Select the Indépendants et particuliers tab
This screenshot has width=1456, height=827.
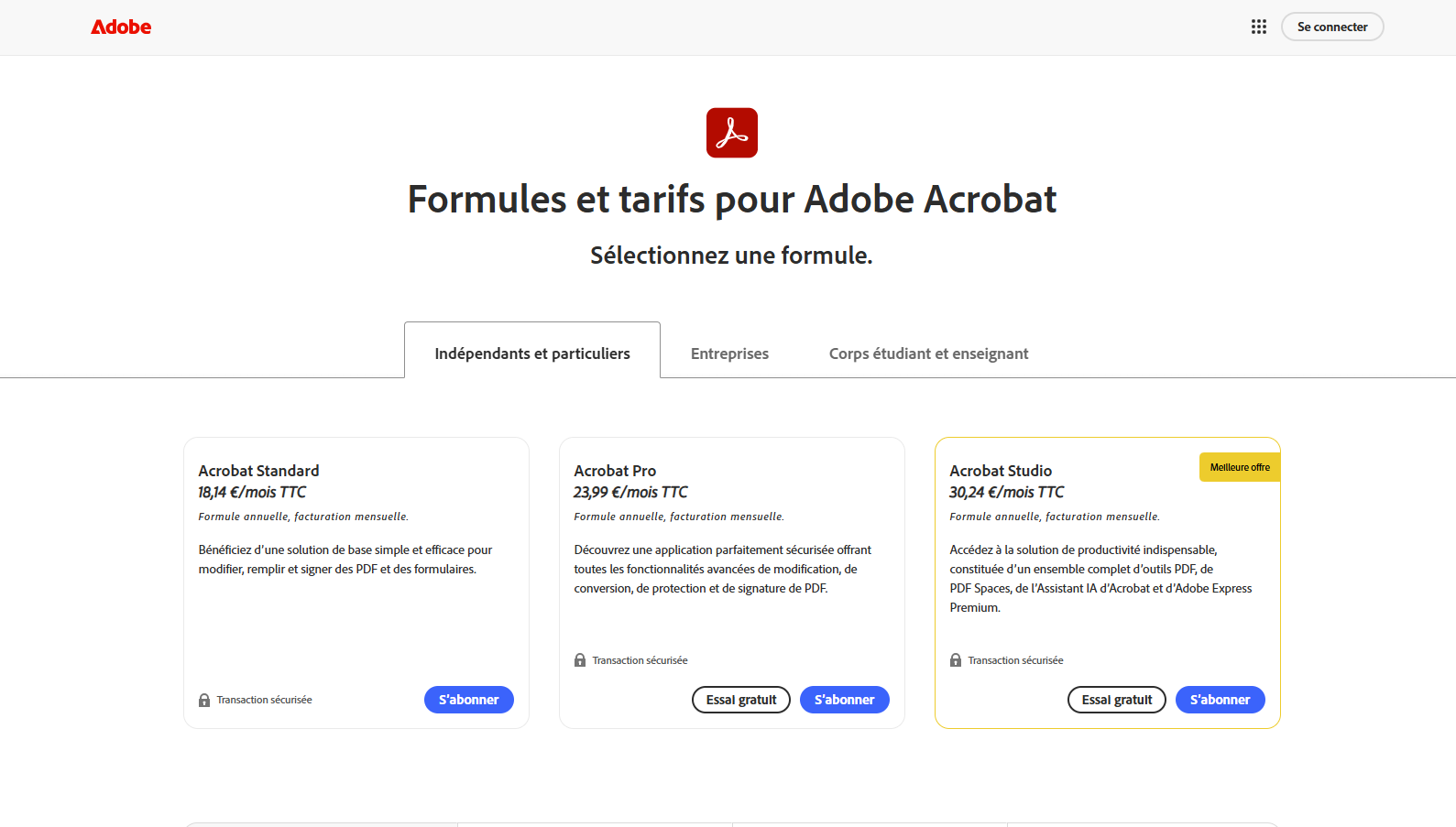pos(532,354)
